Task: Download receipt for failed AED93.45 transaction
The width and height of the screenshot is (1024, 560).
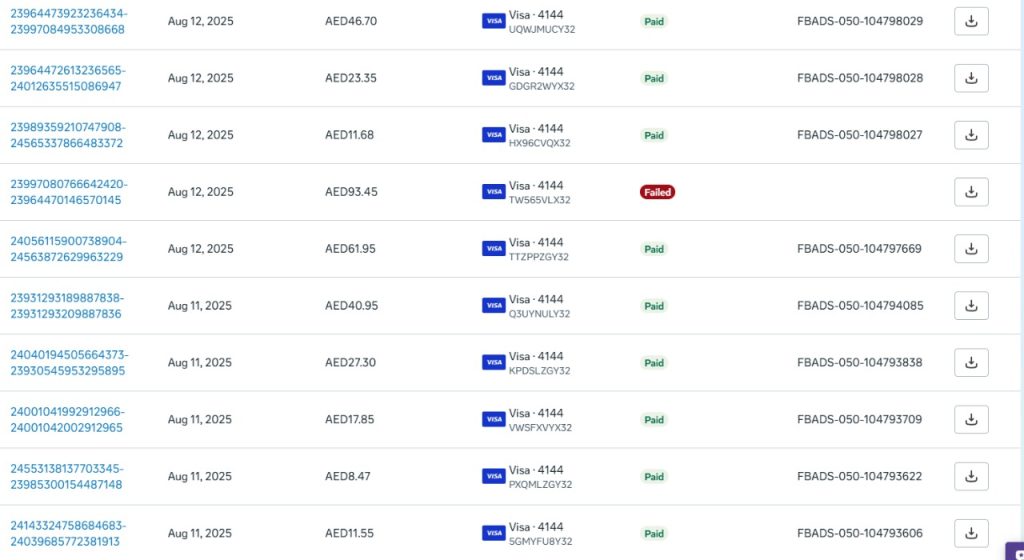Action: pyautogui.click(x=971, y=192)
